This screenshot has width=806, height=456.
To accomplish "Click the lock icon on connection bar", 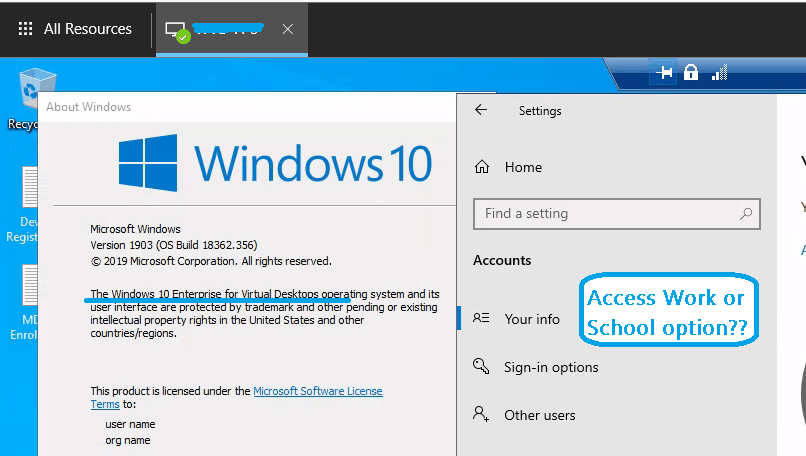I will pos(691,72).
